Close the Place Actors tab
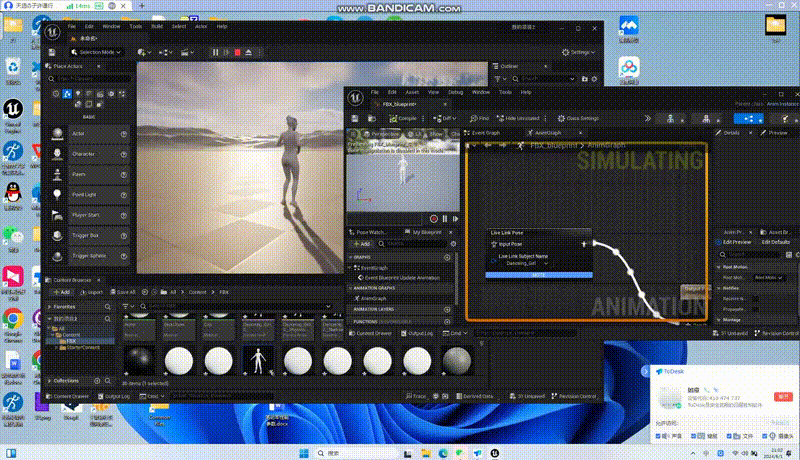This screenshot has width=800, height=460. point(98,66)
